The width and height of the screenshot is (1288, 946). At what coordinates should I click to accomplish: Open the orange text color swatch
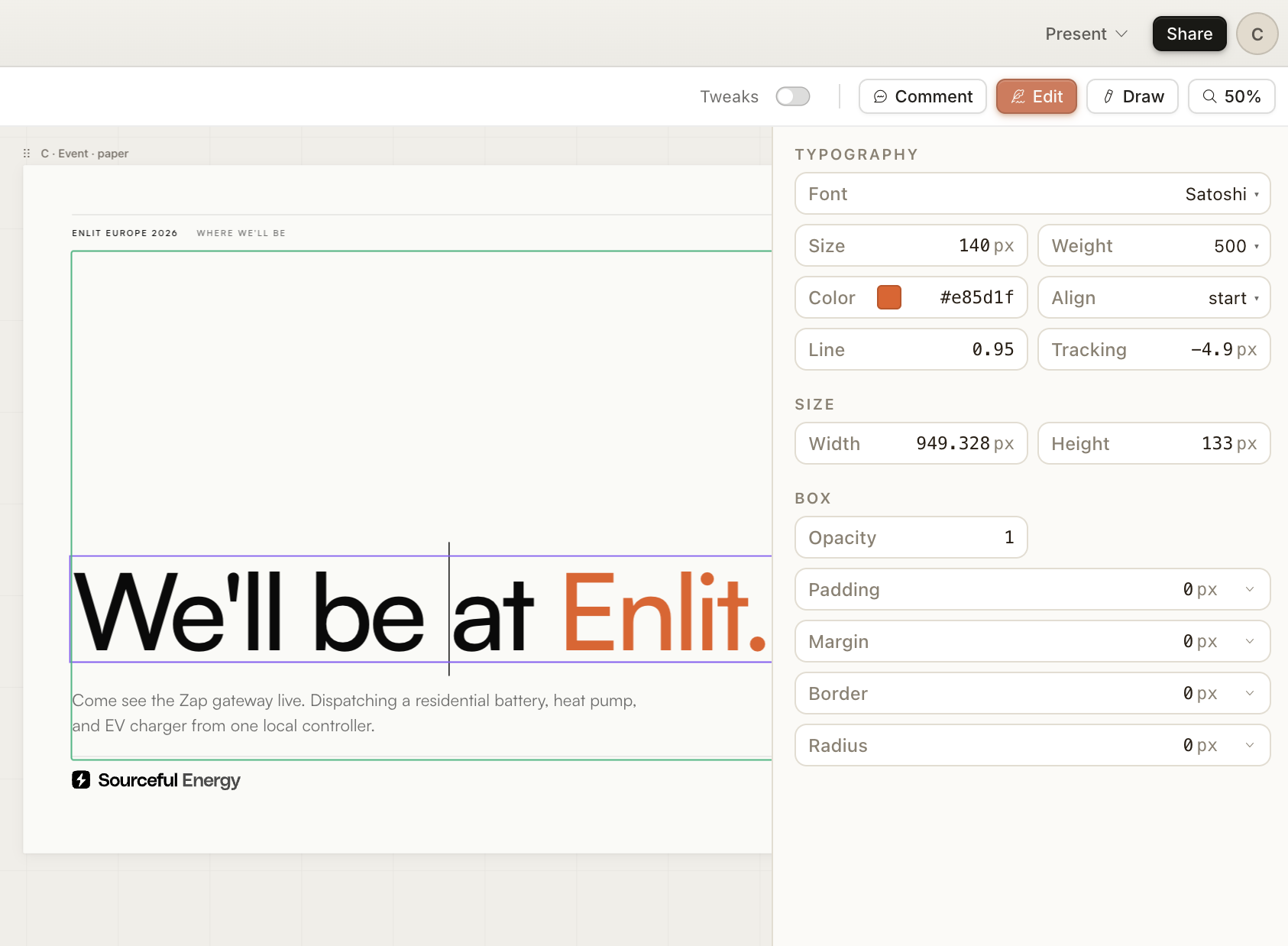pyautogui.click(x=888, y=297)
